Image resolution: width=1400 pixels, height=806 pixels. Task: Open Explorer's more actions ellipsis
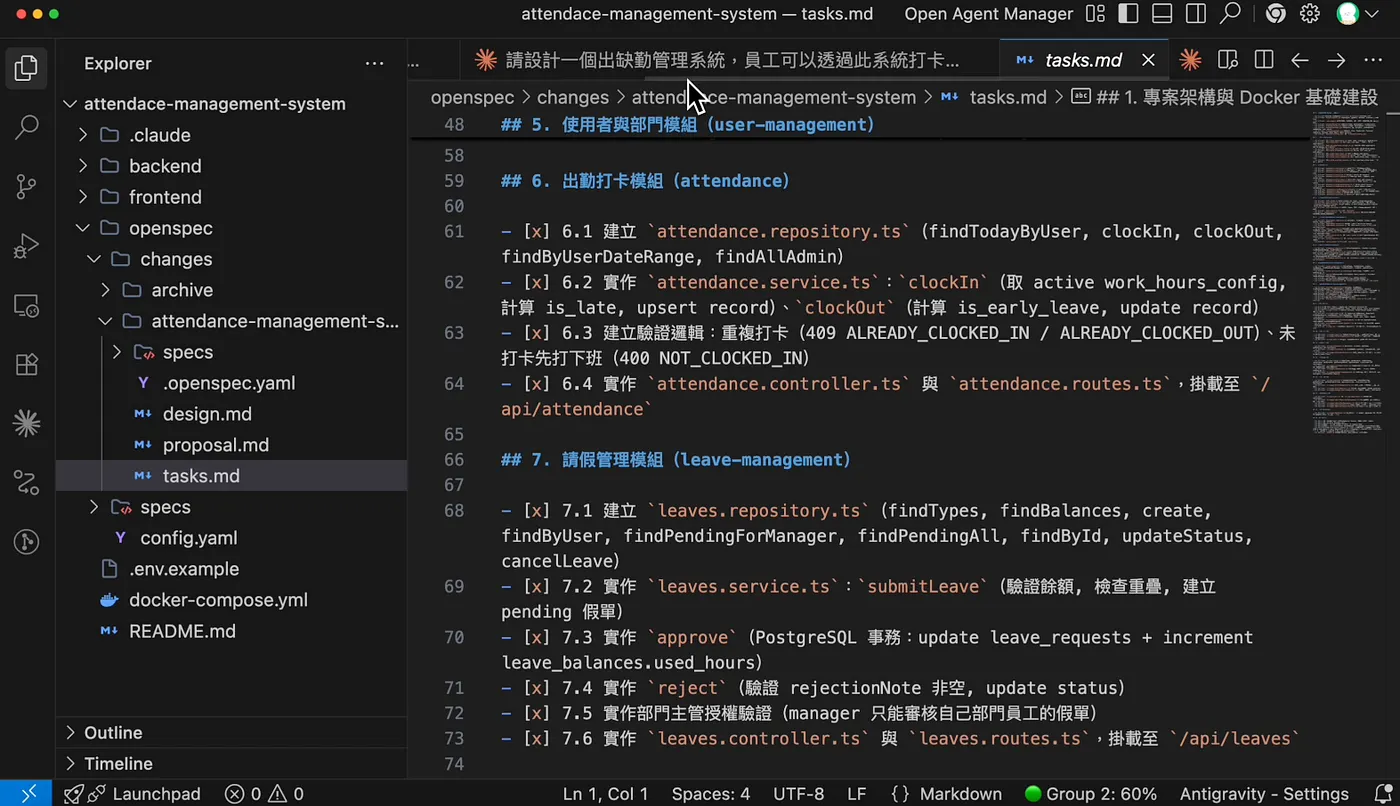click(x=374, y=63)
